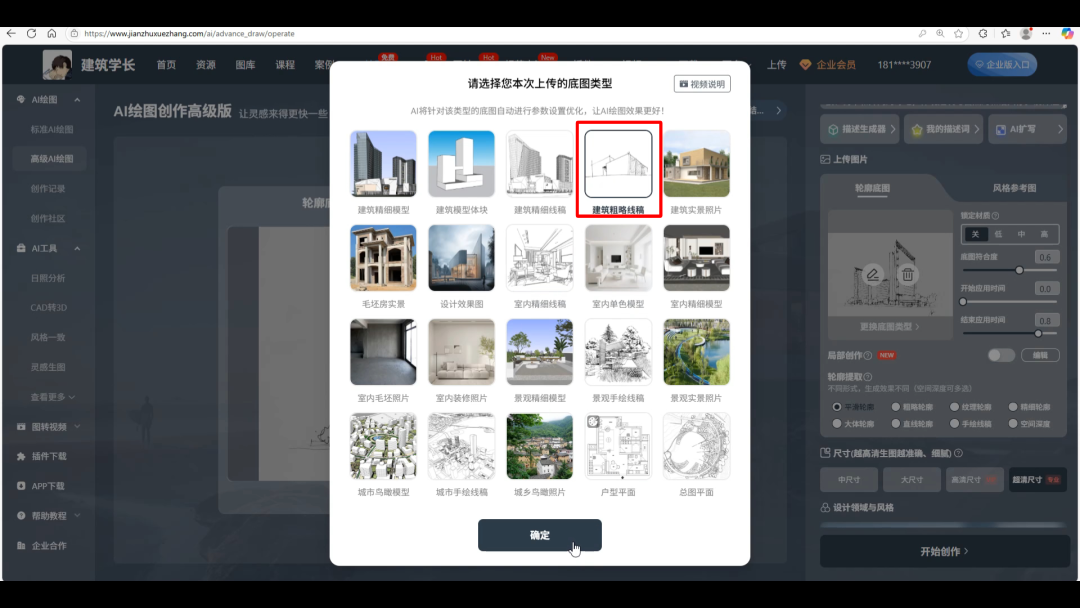The image size is (1080, 608).
Task: Open the 资源 nav menu item
Action: 206,65
